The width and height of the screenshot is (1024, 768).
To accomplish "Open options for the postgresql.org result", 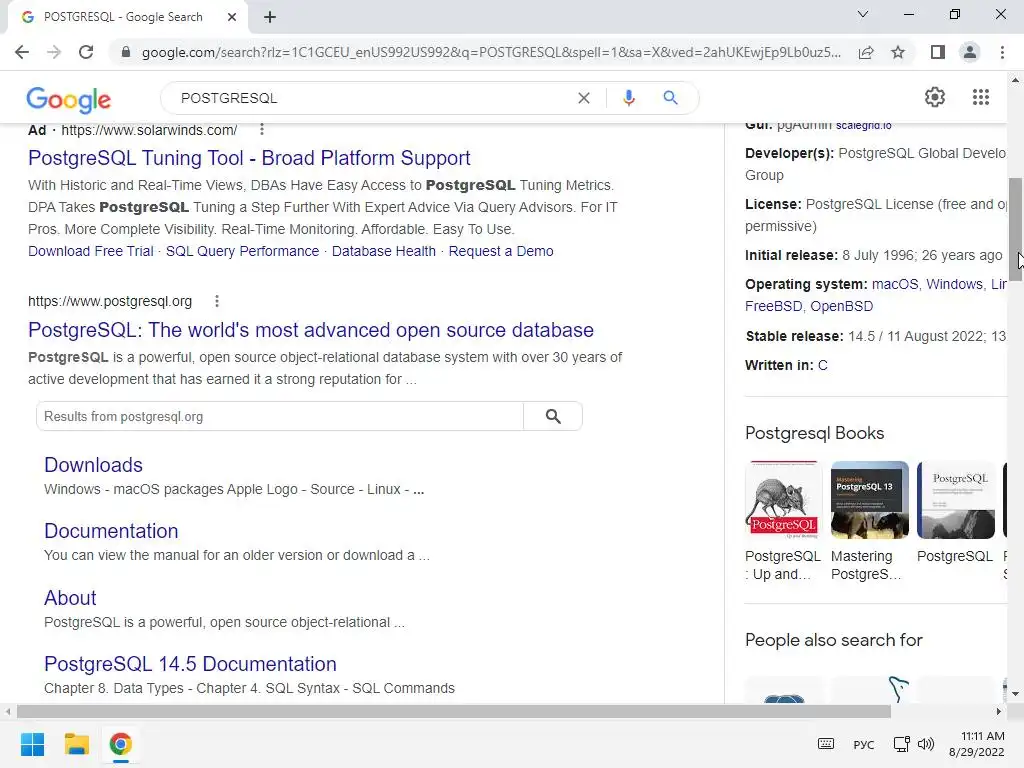I will coord(217,301).
